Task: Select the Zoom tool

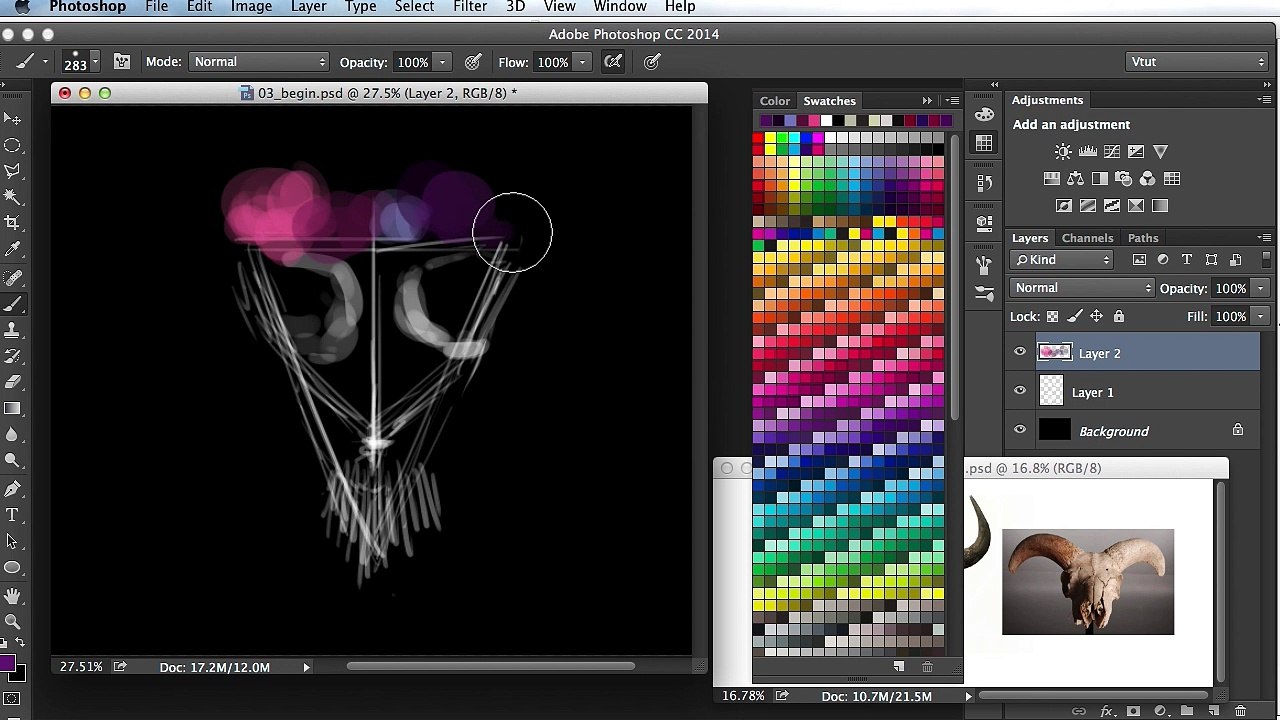Action: [12, 621]
